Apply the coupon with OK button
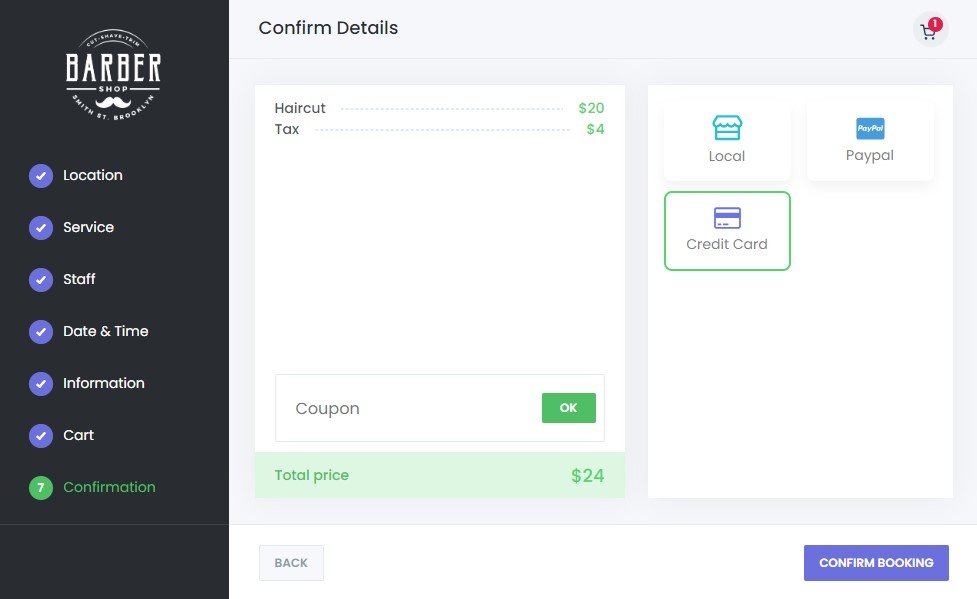This screenshot has height=599, width=977. [568, 408]
